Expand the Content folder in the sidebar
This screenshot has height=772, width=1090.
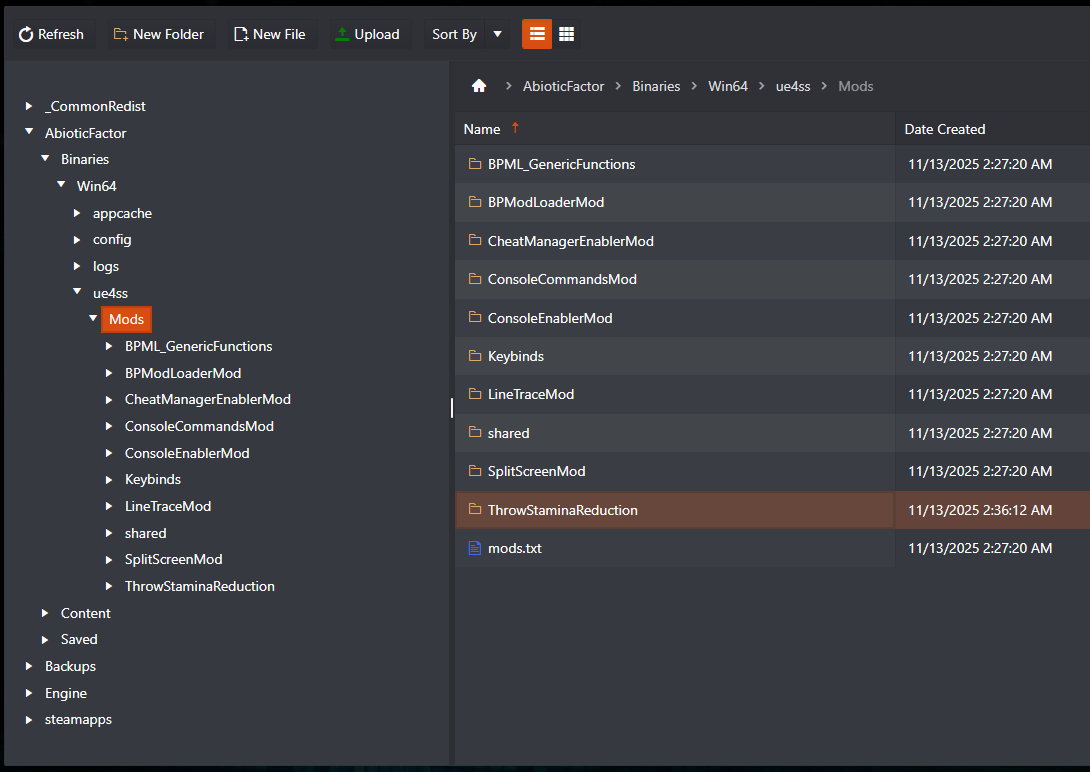pos(45,612)
